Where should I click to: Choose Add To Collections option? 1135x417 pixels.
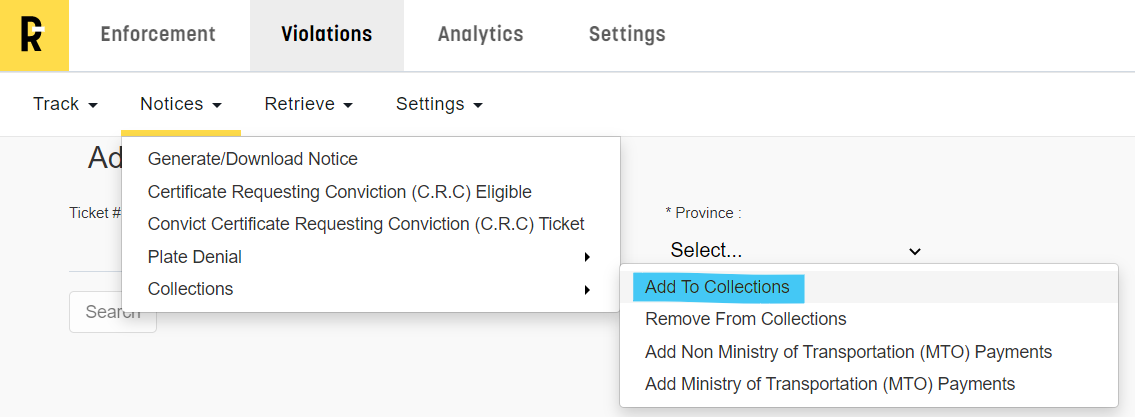pyautogui.click(x=717, y=287)
